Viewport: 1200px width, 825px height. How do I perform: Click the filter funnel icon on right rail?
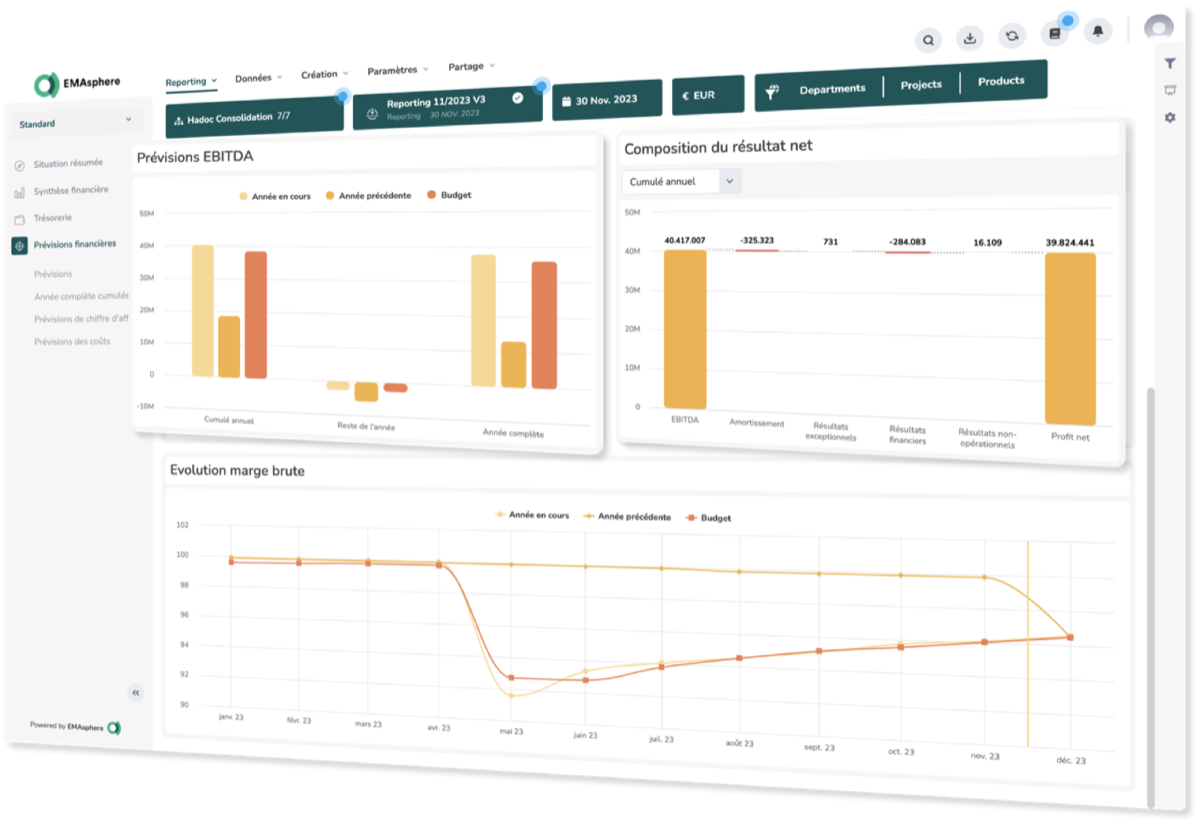coord(1170,63)
